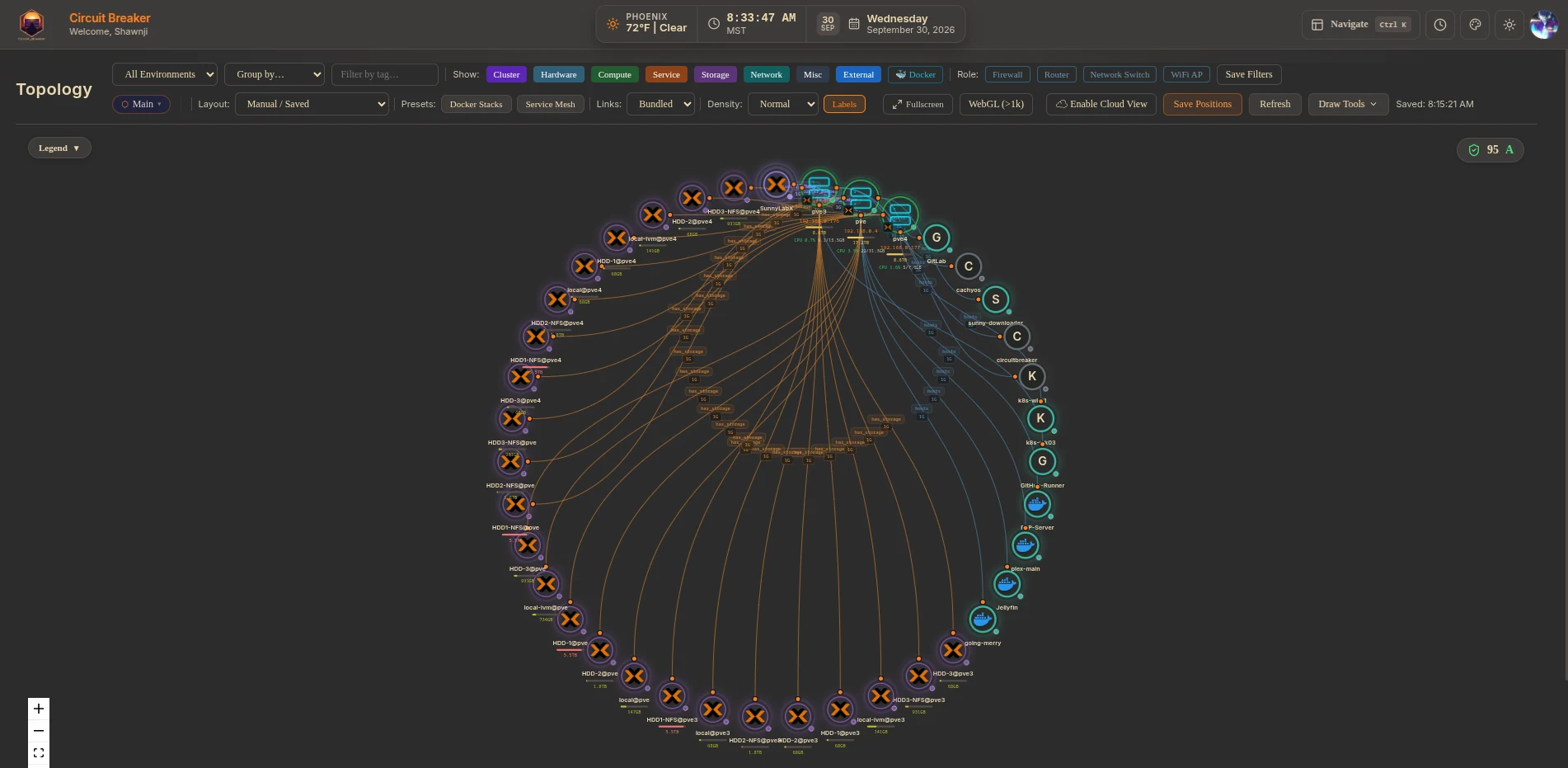
Task: Open the Main map selector
Action: [141, 104]
